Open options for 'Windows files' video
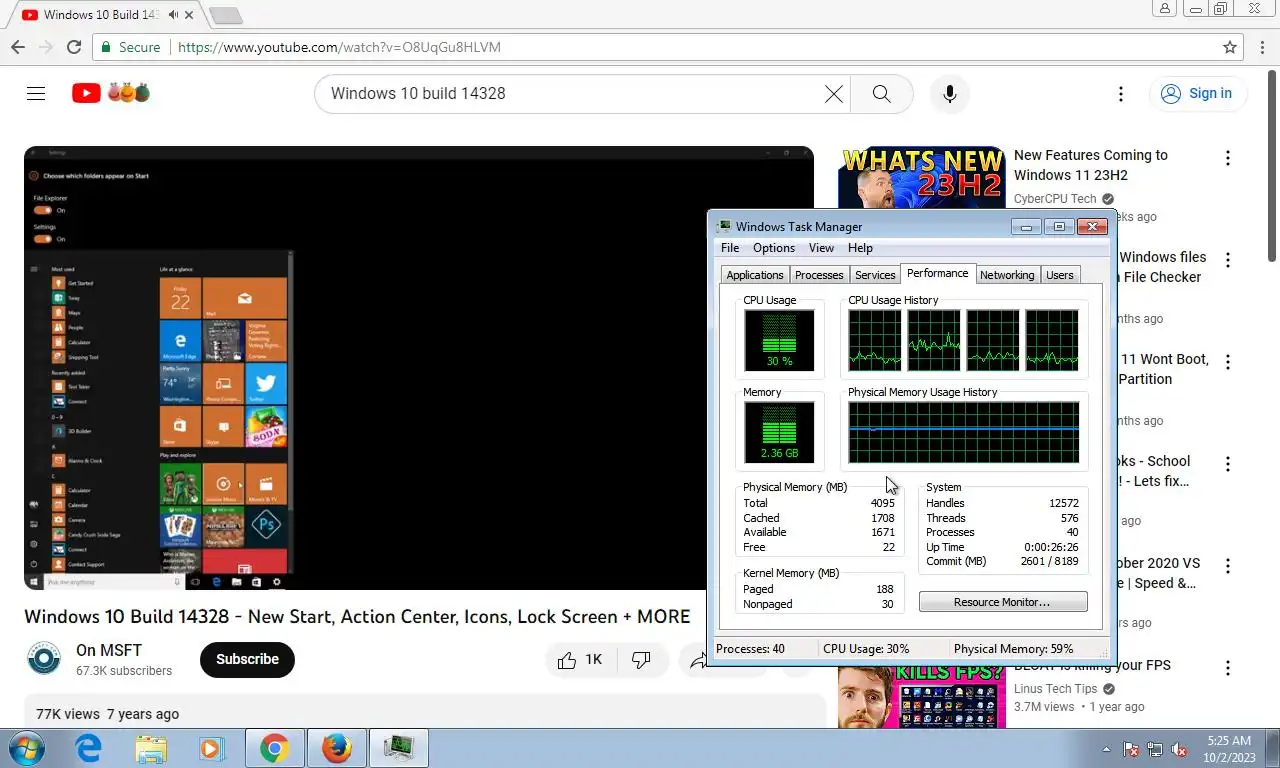This screenshot has width=1280, height=768. (x=1228, y=260)
